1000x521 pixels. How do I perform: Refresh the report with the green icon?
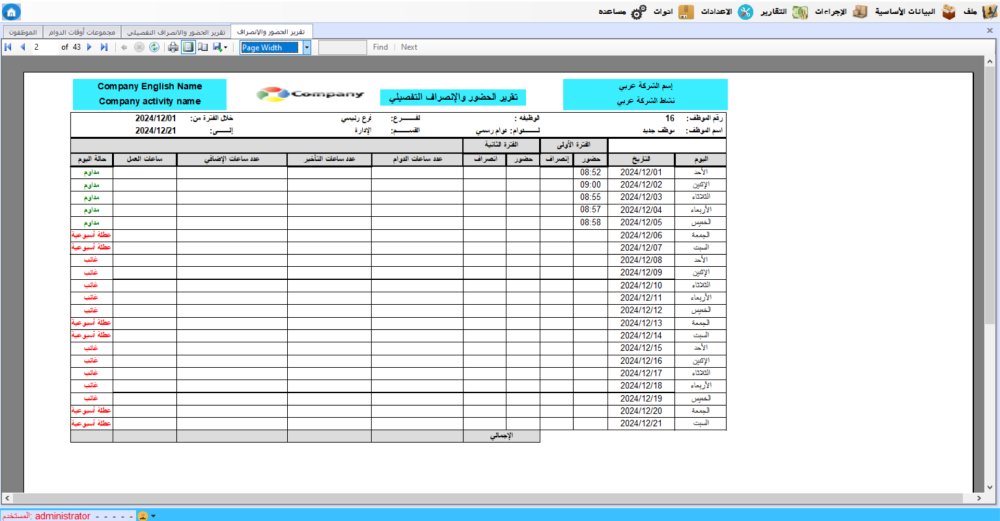pos(154,47)
